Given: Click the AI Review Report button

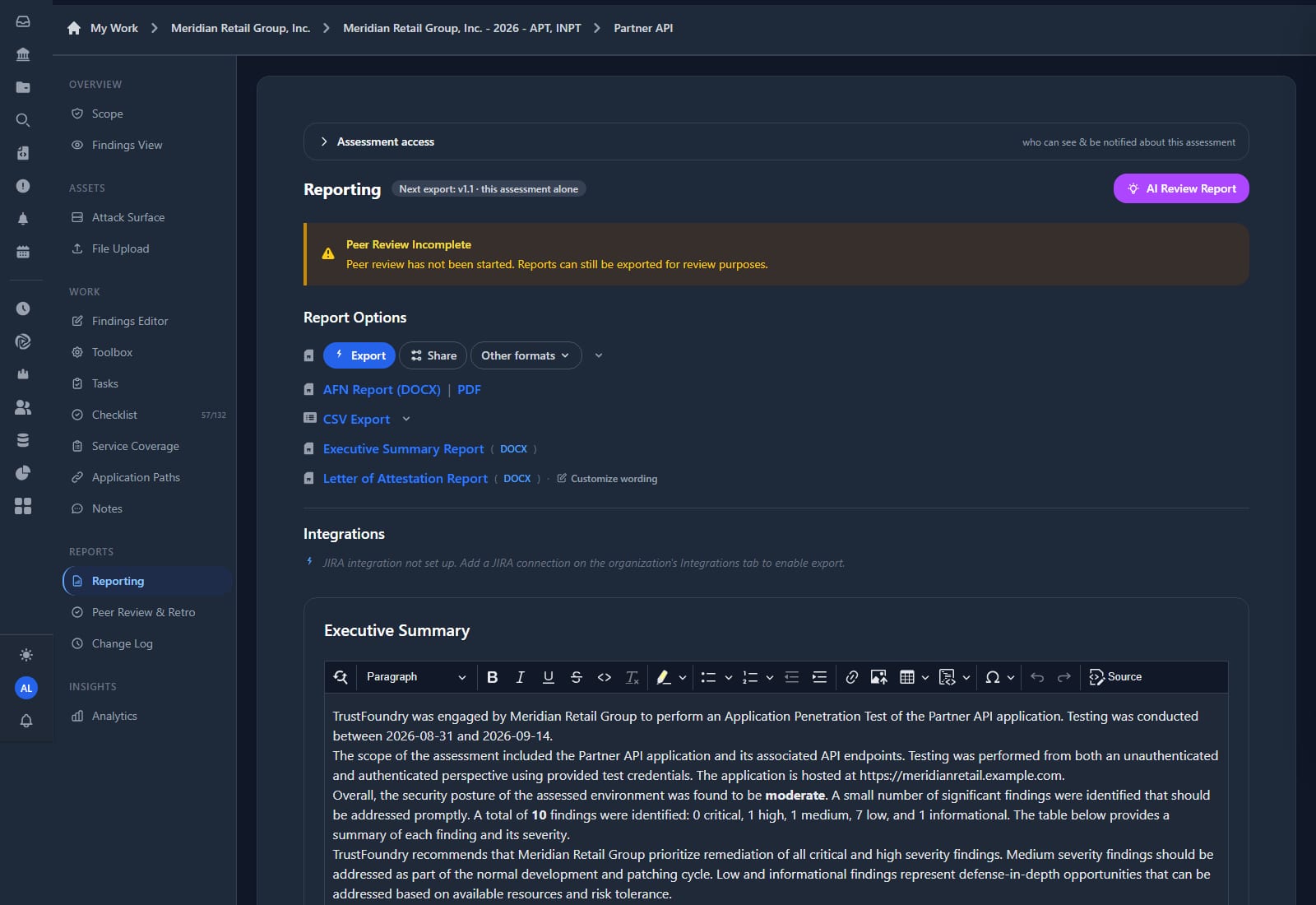Looking at the screenshot, I should click(1181, 188).
